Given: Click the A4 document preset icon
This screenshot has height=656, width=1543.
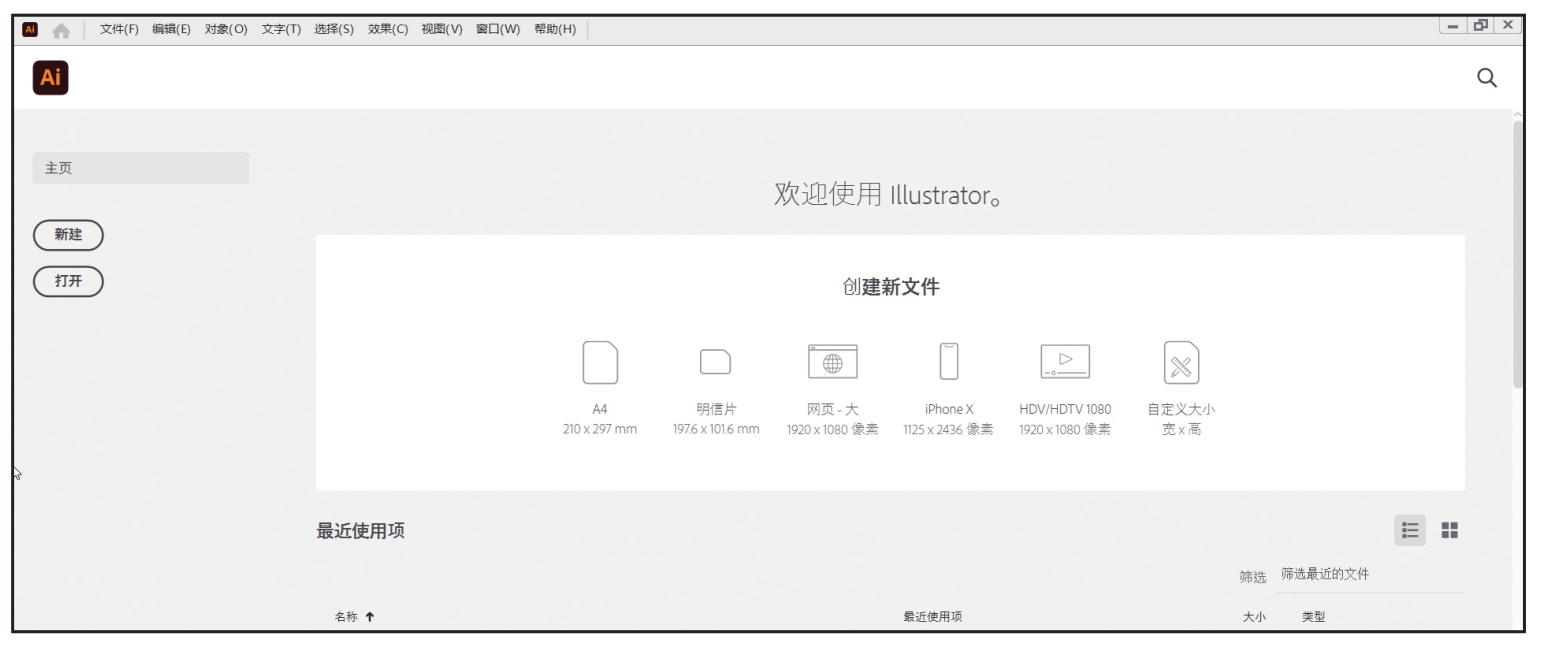Looking at the screenshot, I should [600, 362].
